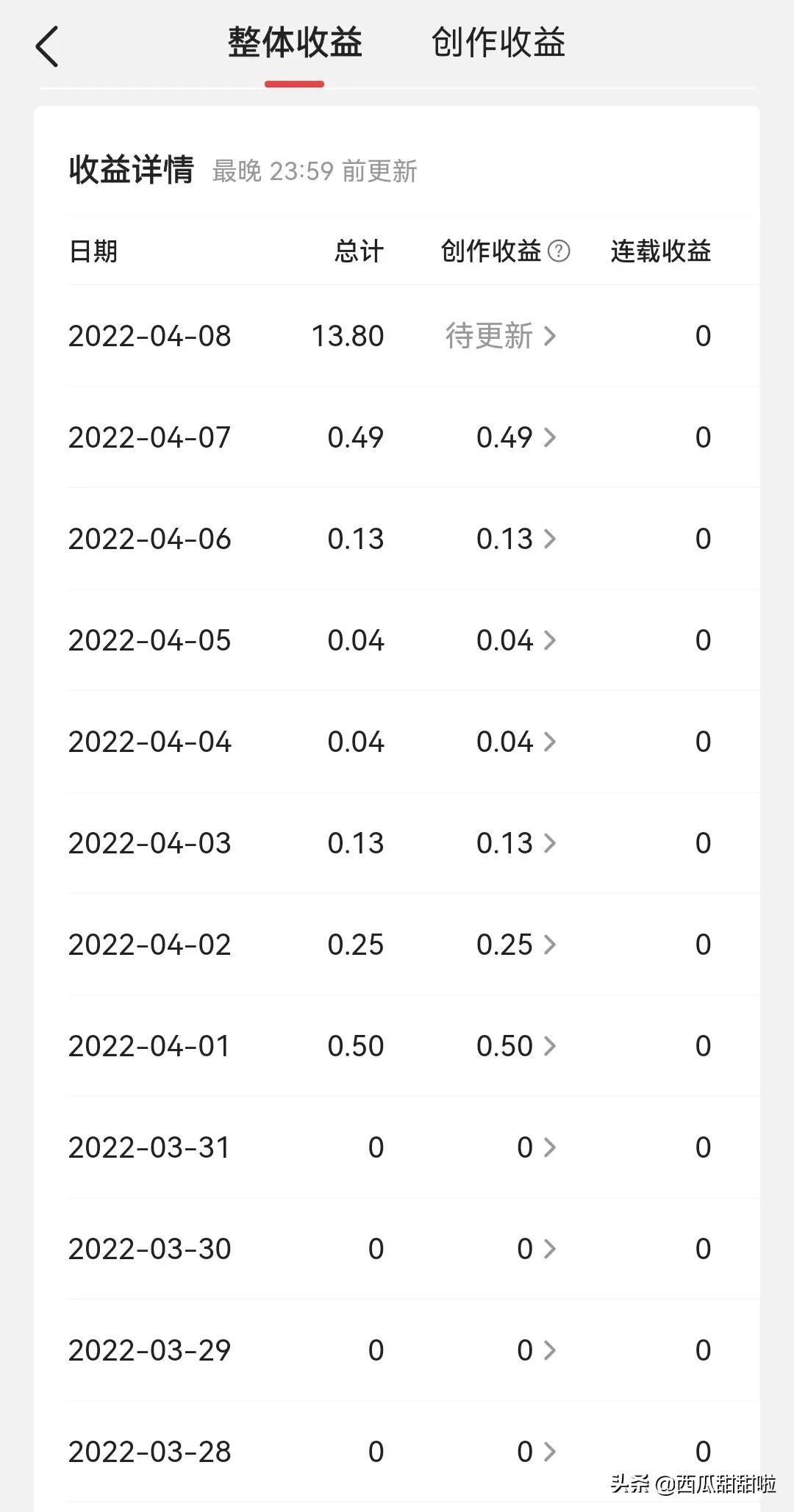Open the 0.25 earnings chevron for 2022-04-02
The height and width of the screenshot is (1512, 794).
pyautogui.click(x=550, y=945)
